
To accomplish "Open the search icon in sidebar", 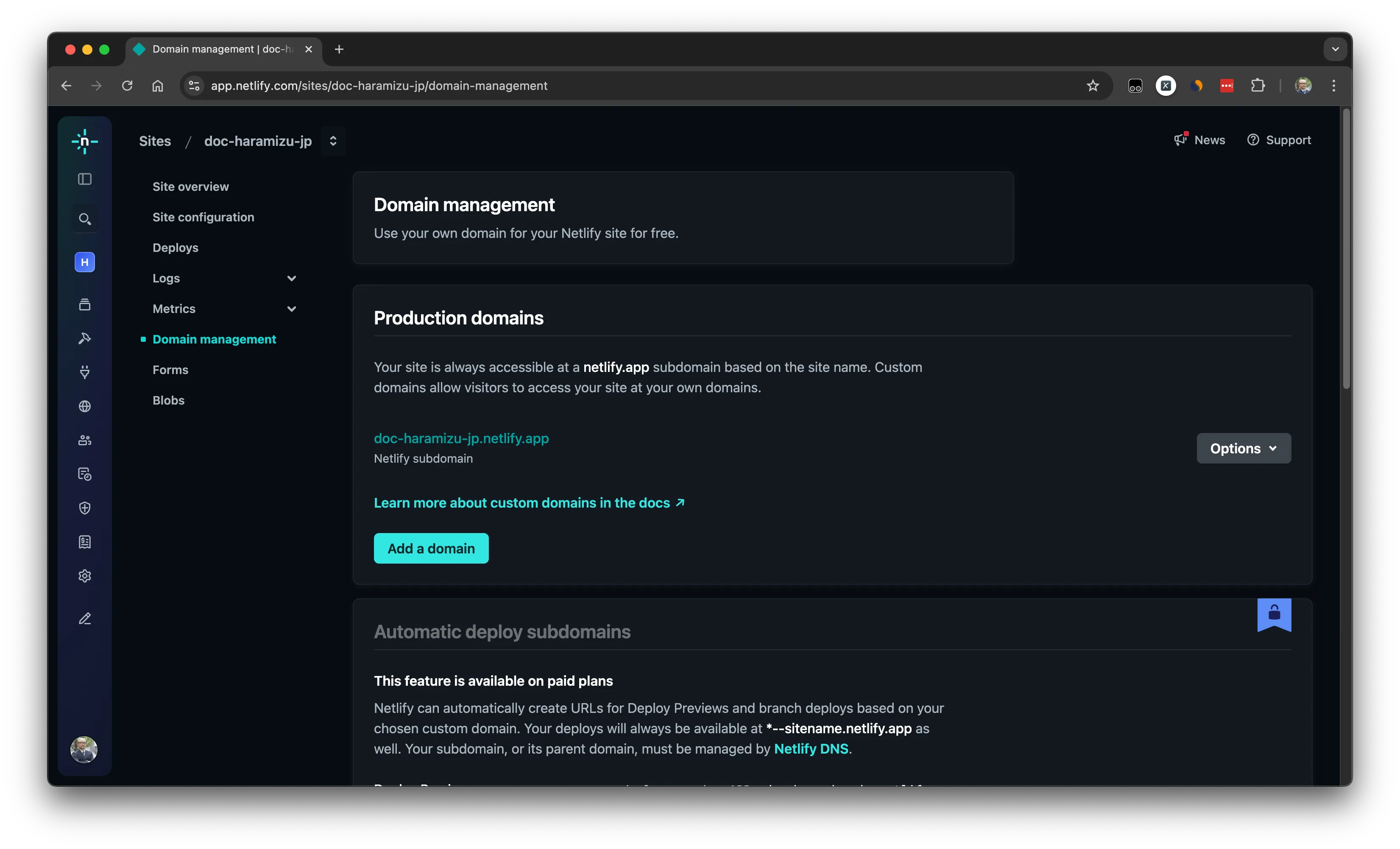I will [85, 218].
